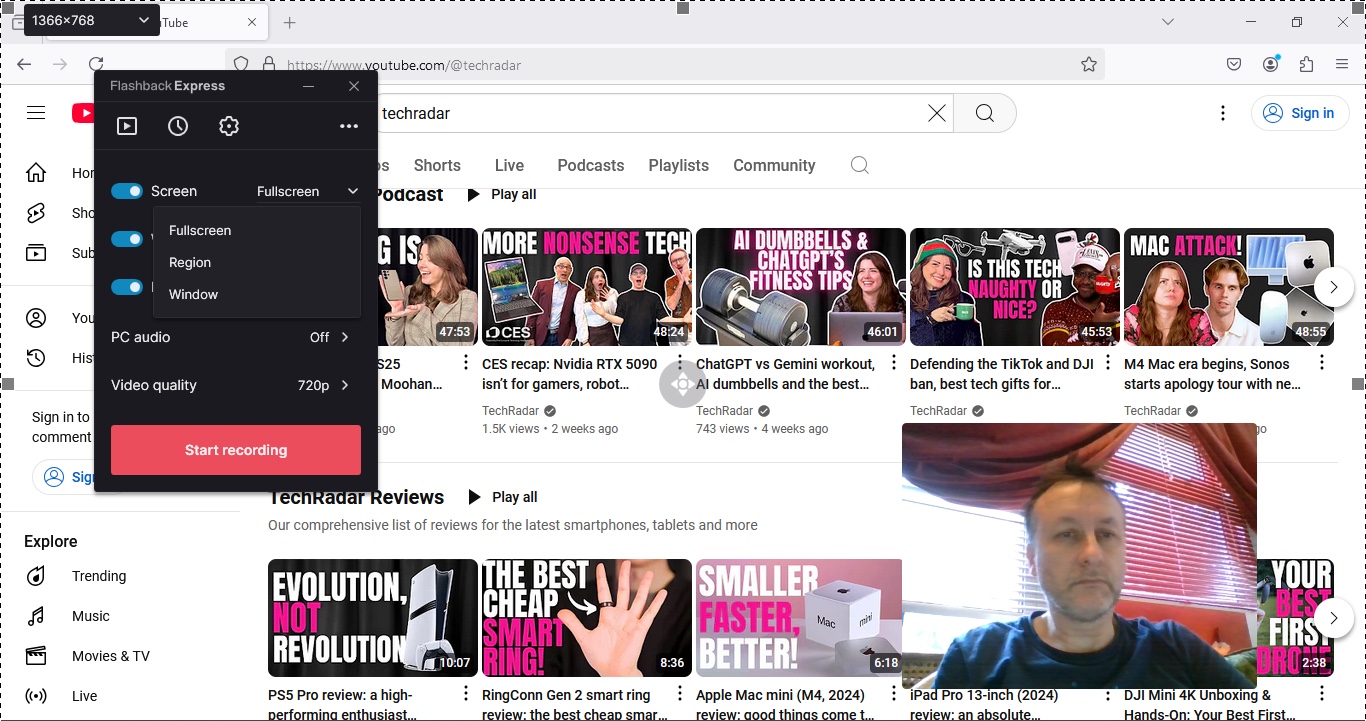Open a new browser tab
The image size is (1366, 721).
(x=290, y=22)
